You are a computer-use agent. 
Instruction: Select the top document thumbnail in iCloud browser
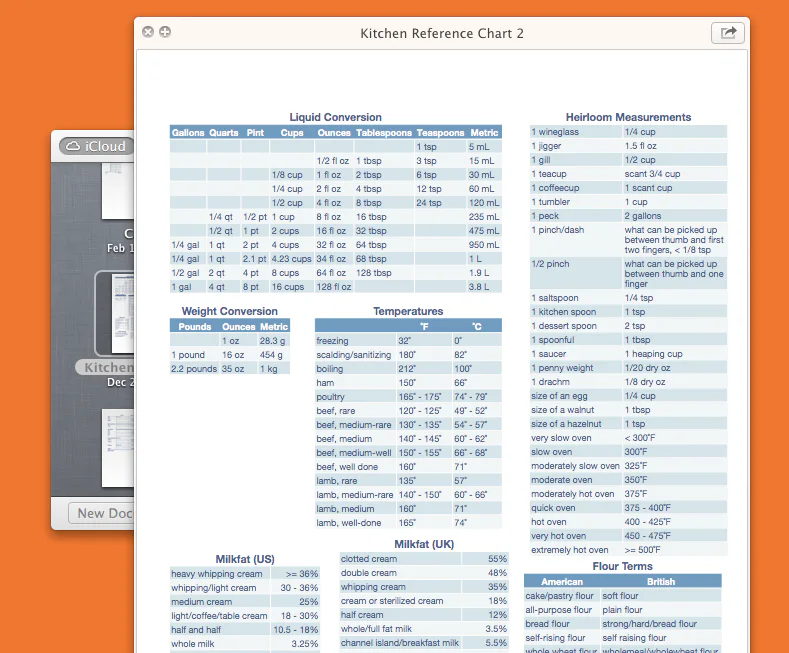(x=118, y=191)
